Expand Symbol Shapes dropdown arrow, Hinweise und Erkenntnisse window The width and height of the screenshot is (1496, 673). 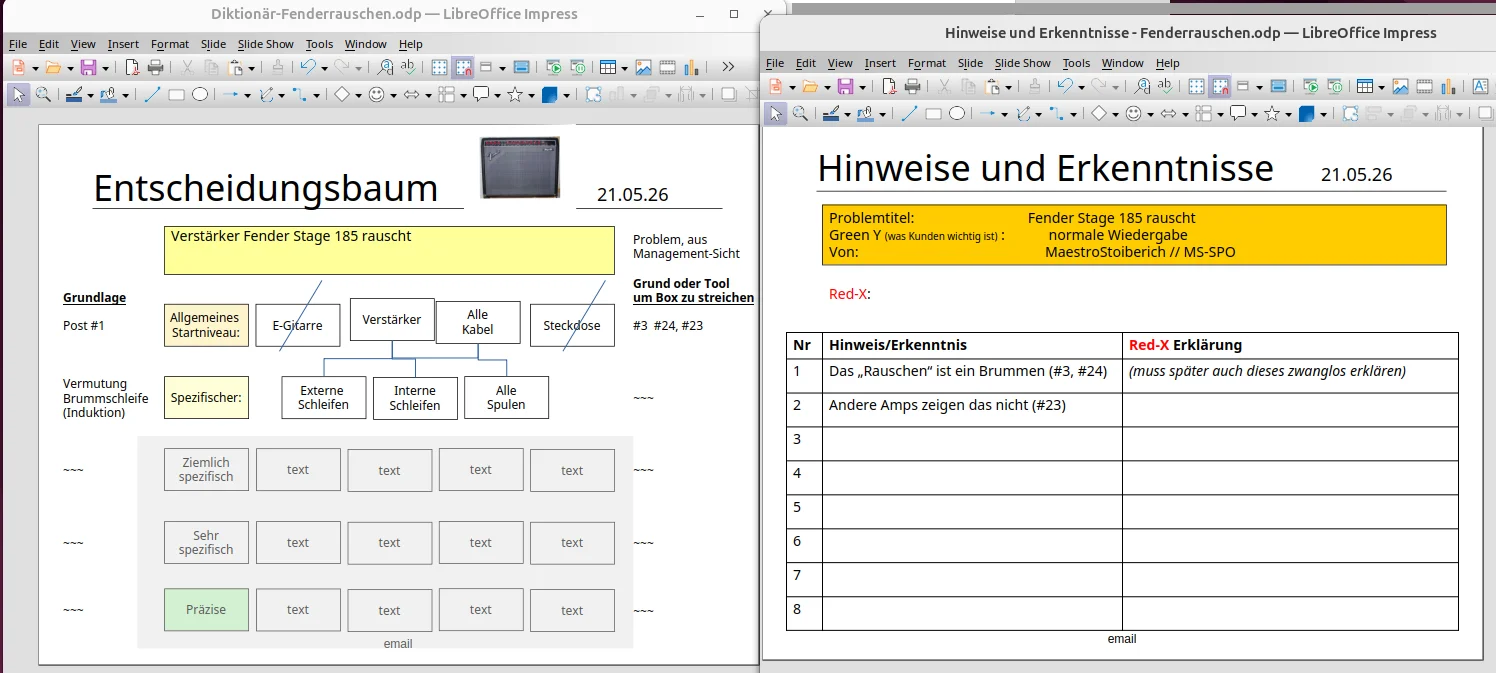pos(1150,115)
